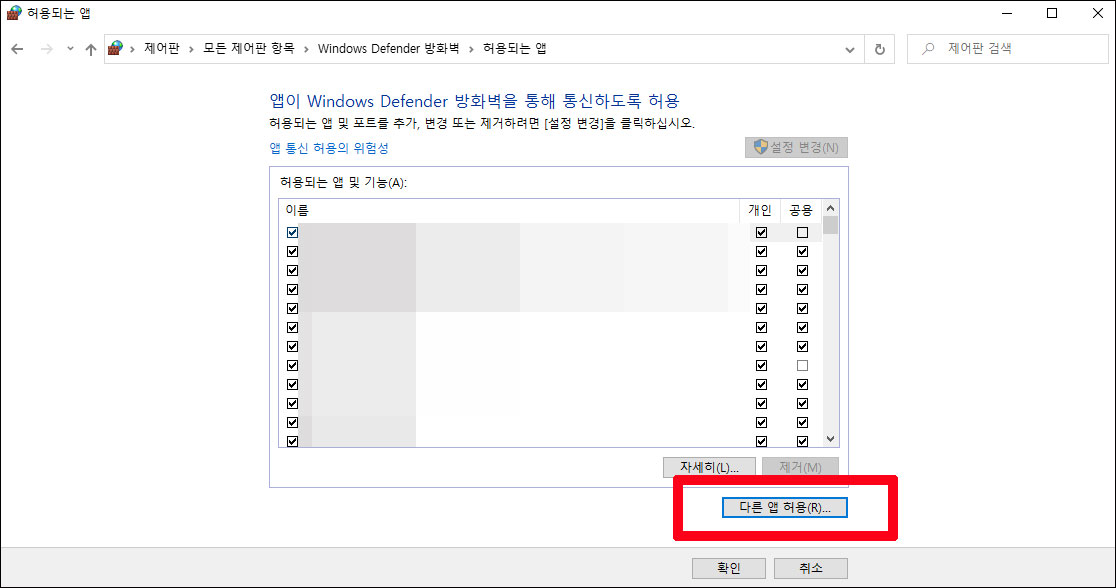This screenshot has height=588, width=1116.
Task: Go to Windows Defender 방화벽 breadcrumb
Action: pyautogui.click(x=389, y=48)
